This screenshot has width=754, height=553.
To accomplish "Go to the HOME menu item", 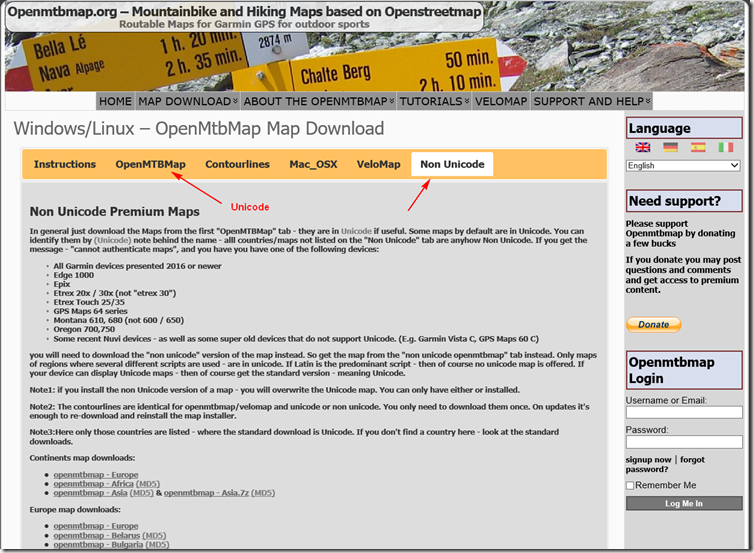I will (115, 101).
